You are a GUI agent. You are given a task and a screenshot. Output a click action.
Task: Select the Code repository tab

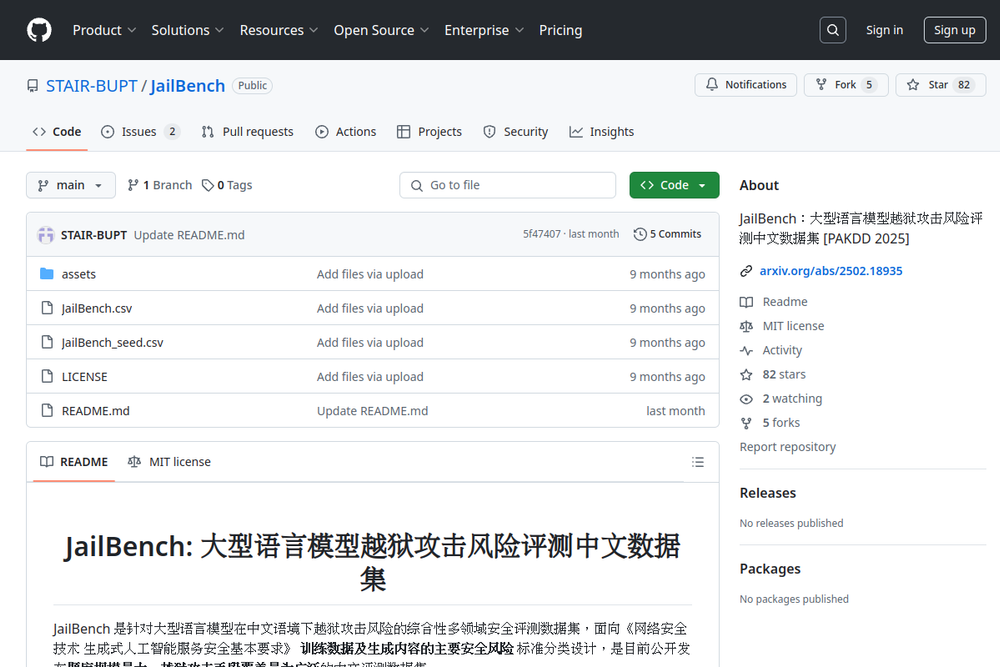[57, 131]
